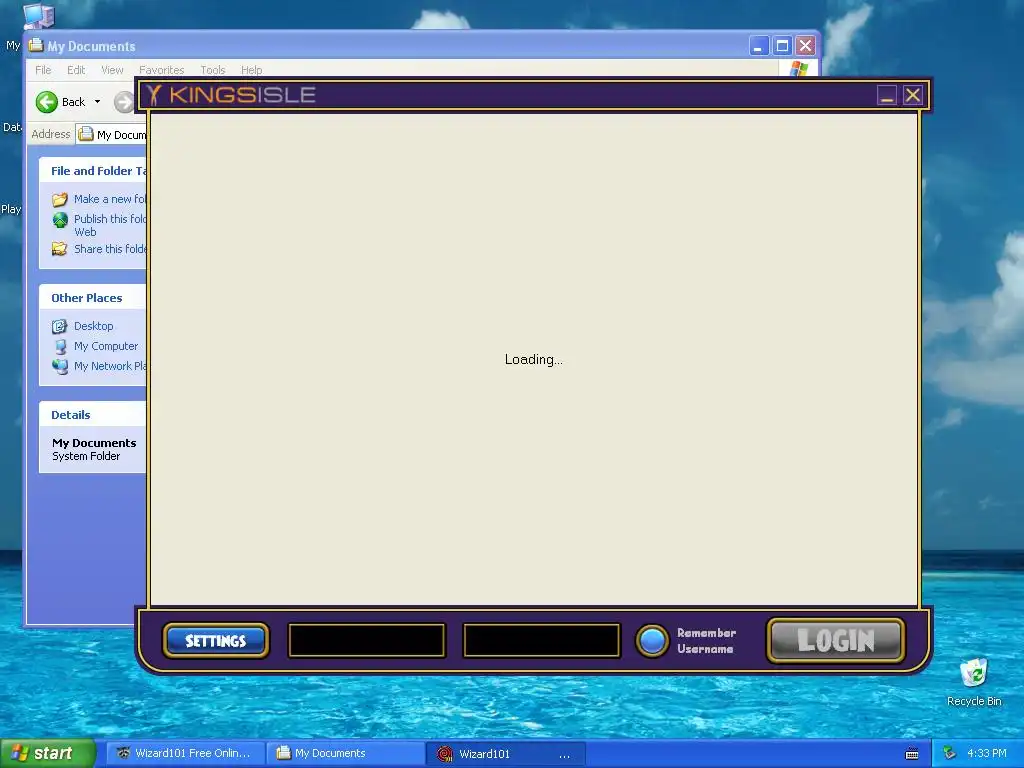This screenshot has width=1024, height=768.
Task: Switch to My Documents taskbar button
Action: (346, 754)
